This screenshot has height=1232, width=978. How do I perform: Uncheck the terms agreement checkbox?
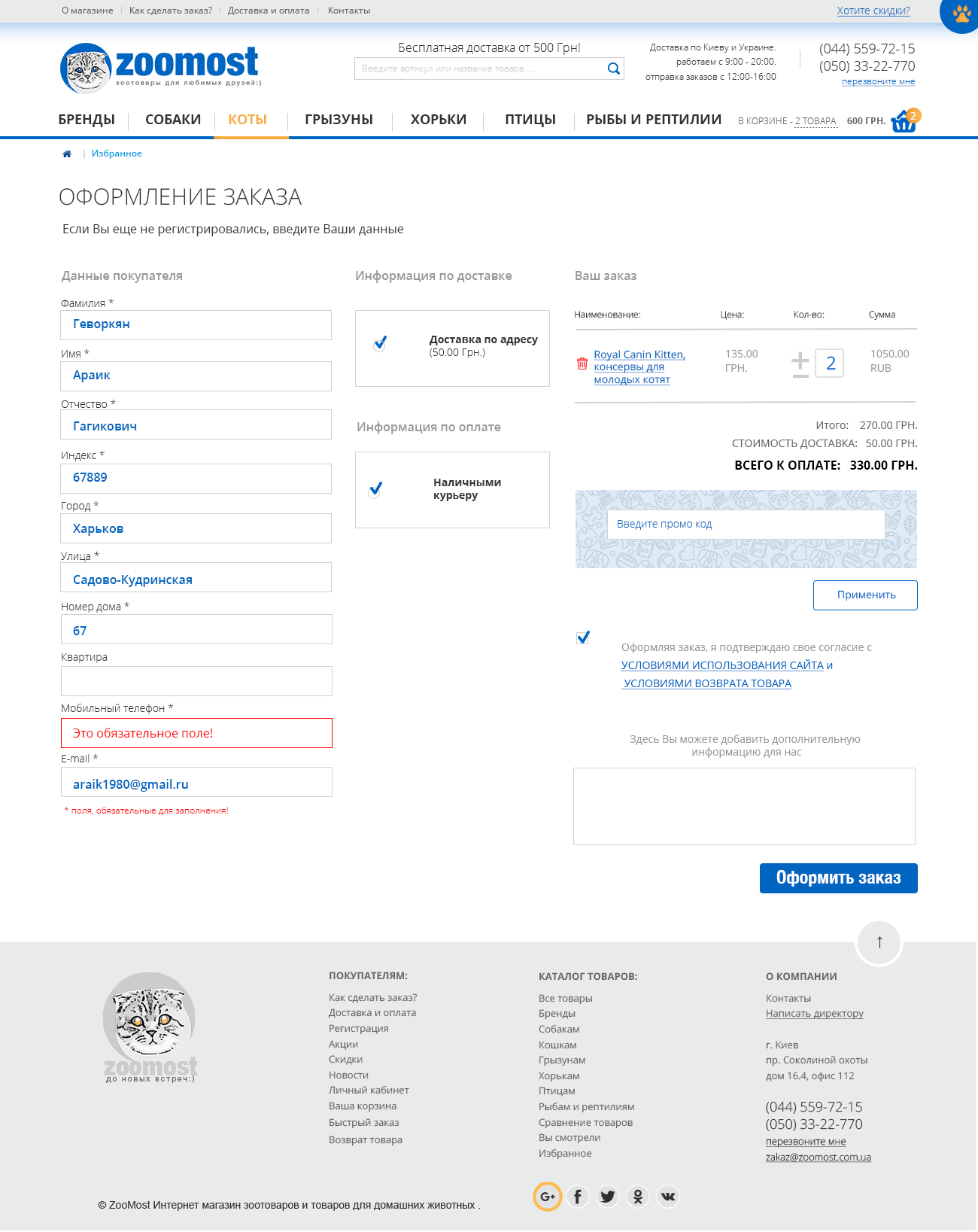tap(583, 638)
